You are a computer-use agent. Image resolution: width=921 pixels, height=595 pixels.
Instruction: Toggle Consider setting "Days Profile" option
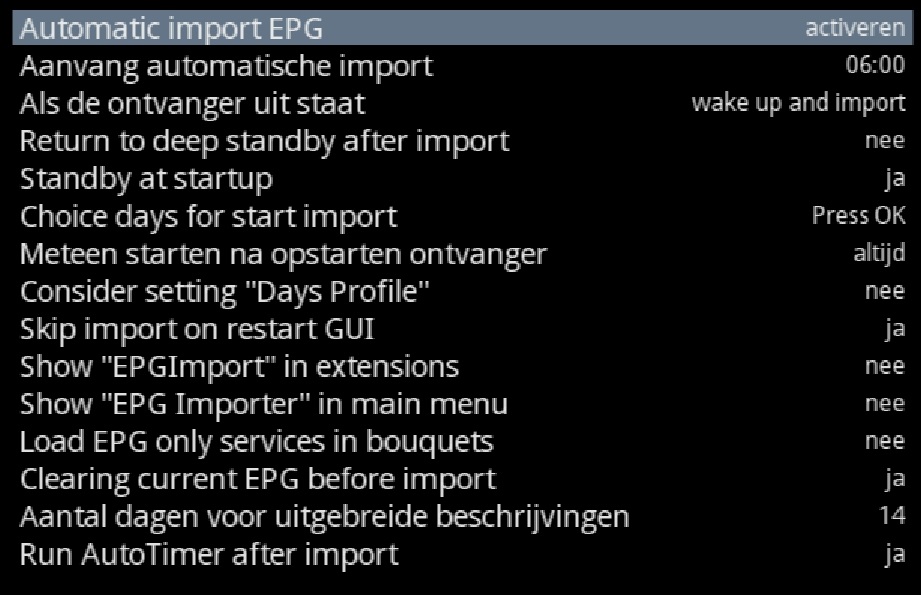(x=884, y=291)
